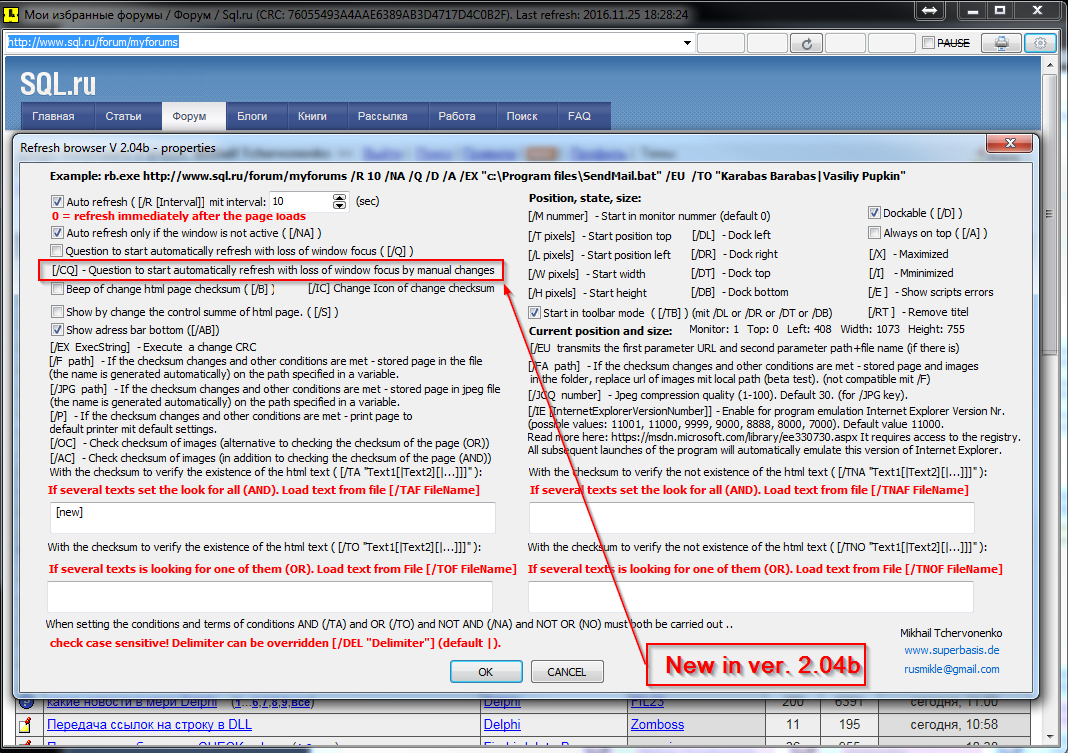Toggle the Dockable checkbox
Screen dimensions: 1068x753
point(875,213)
